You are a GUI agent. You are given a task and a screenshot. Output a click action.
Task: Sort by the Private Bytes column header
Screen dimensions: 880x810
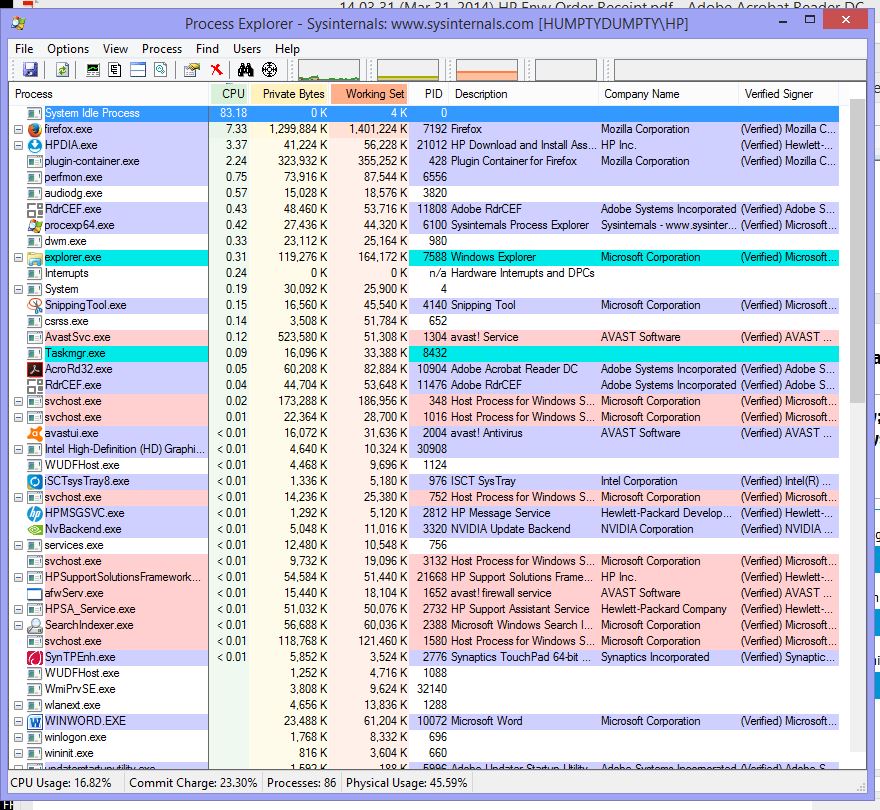click(x=290, y=94)
